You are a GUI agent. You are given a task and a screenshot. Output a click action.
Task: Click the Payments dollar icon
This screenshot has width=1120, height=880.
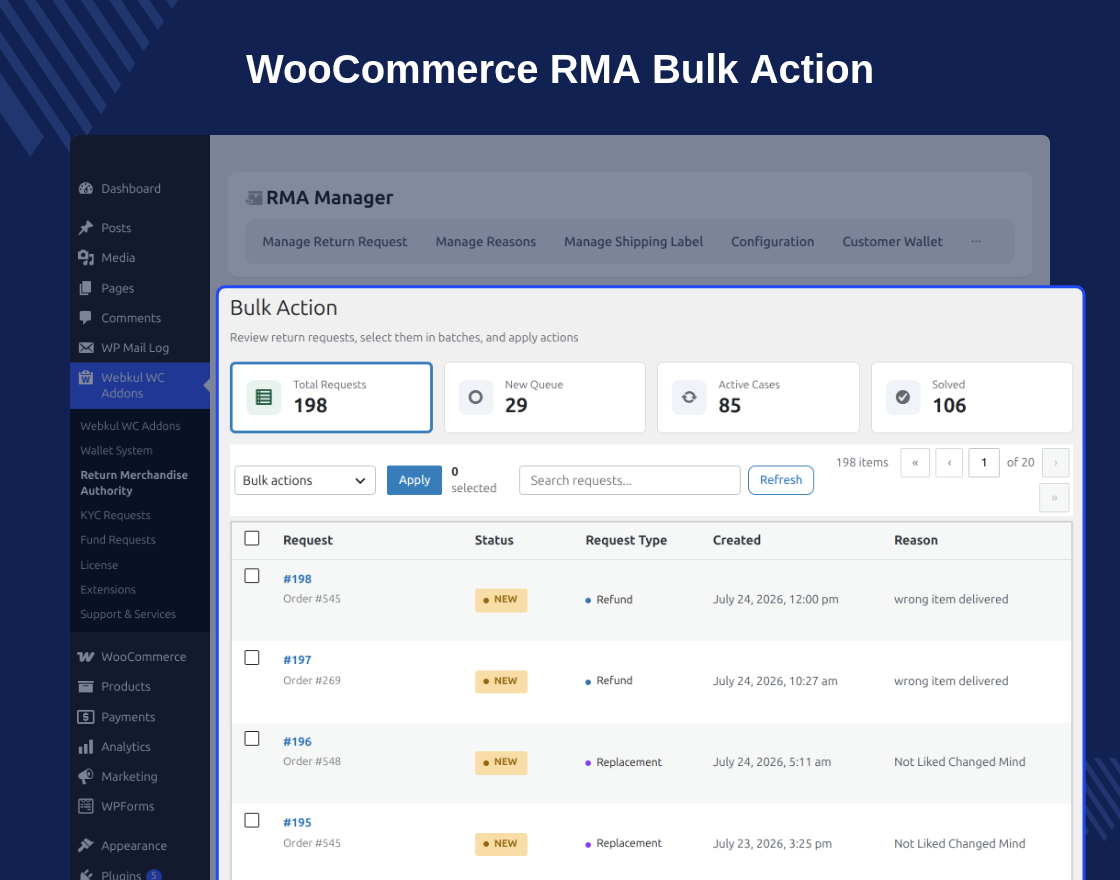[x=86, y=716]
